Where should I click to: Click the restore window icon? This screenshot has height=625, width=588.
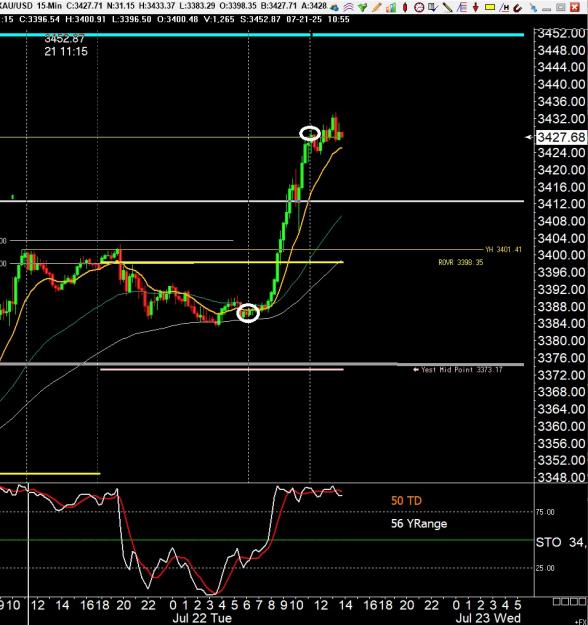(560, 7)
